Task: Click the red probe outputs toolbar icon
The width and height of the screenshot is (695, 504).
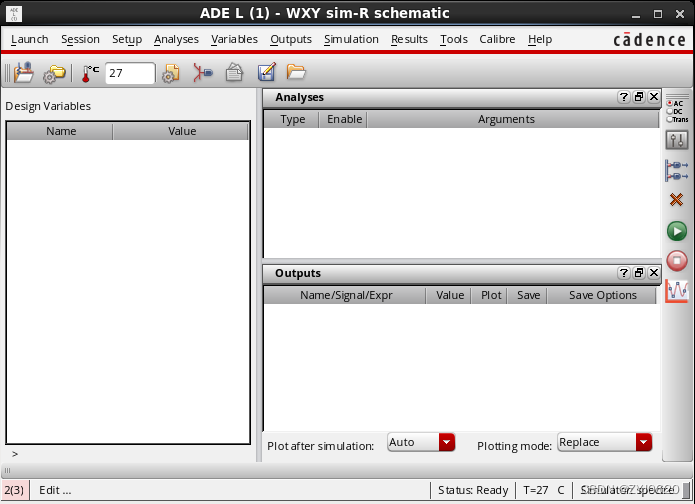Action: point(203,72)
